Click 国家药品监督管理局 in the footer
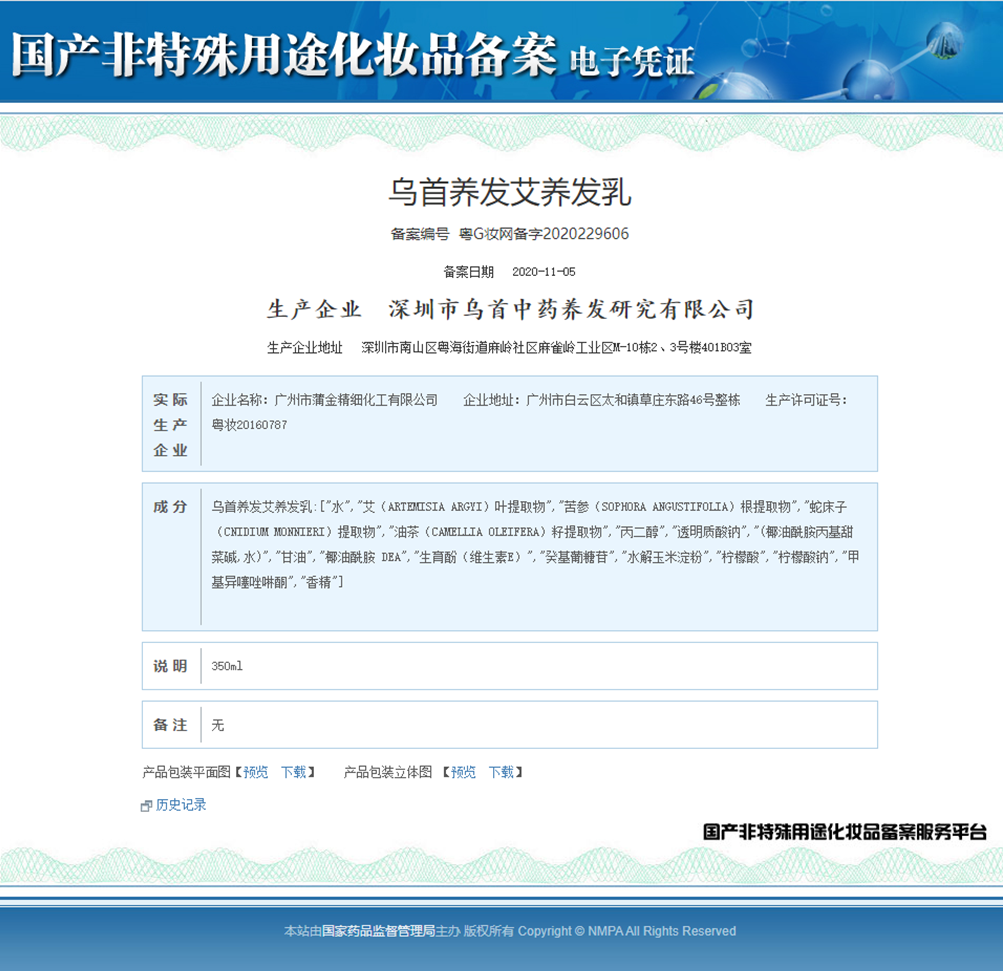The width and height of the screenshot is (1003, 971). [x=379, y=931]
